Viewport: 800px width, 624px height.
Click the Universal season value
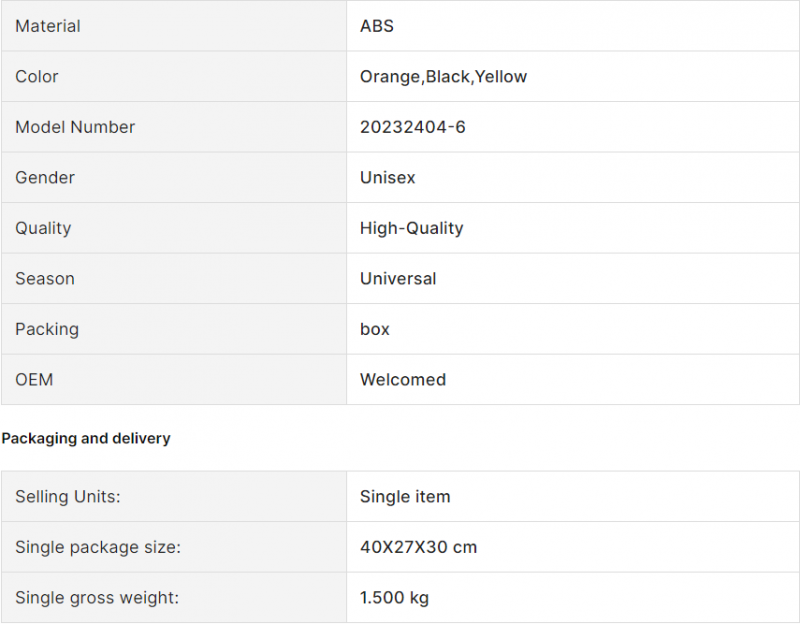tap(398, 279)
